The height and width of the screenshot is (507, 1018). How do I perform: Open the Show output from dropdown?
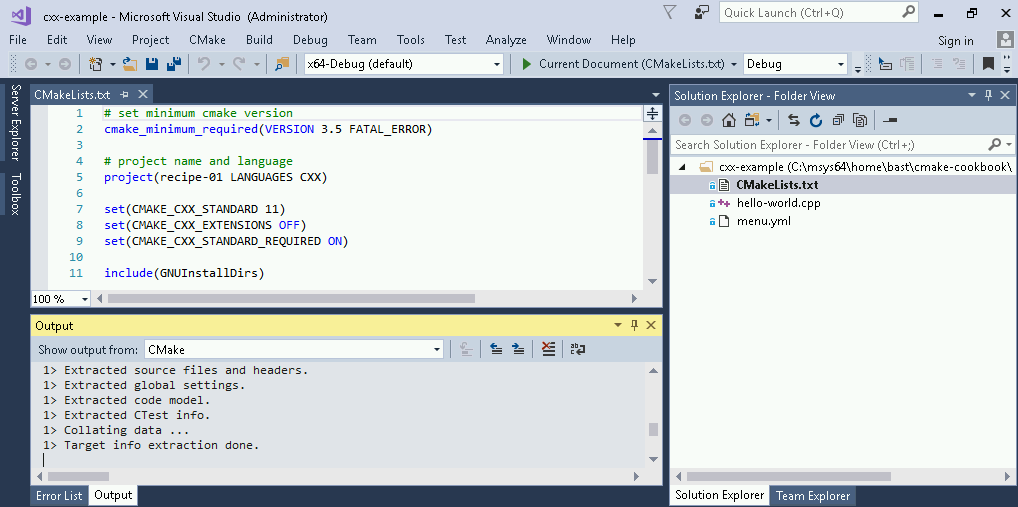coord(437,350)
